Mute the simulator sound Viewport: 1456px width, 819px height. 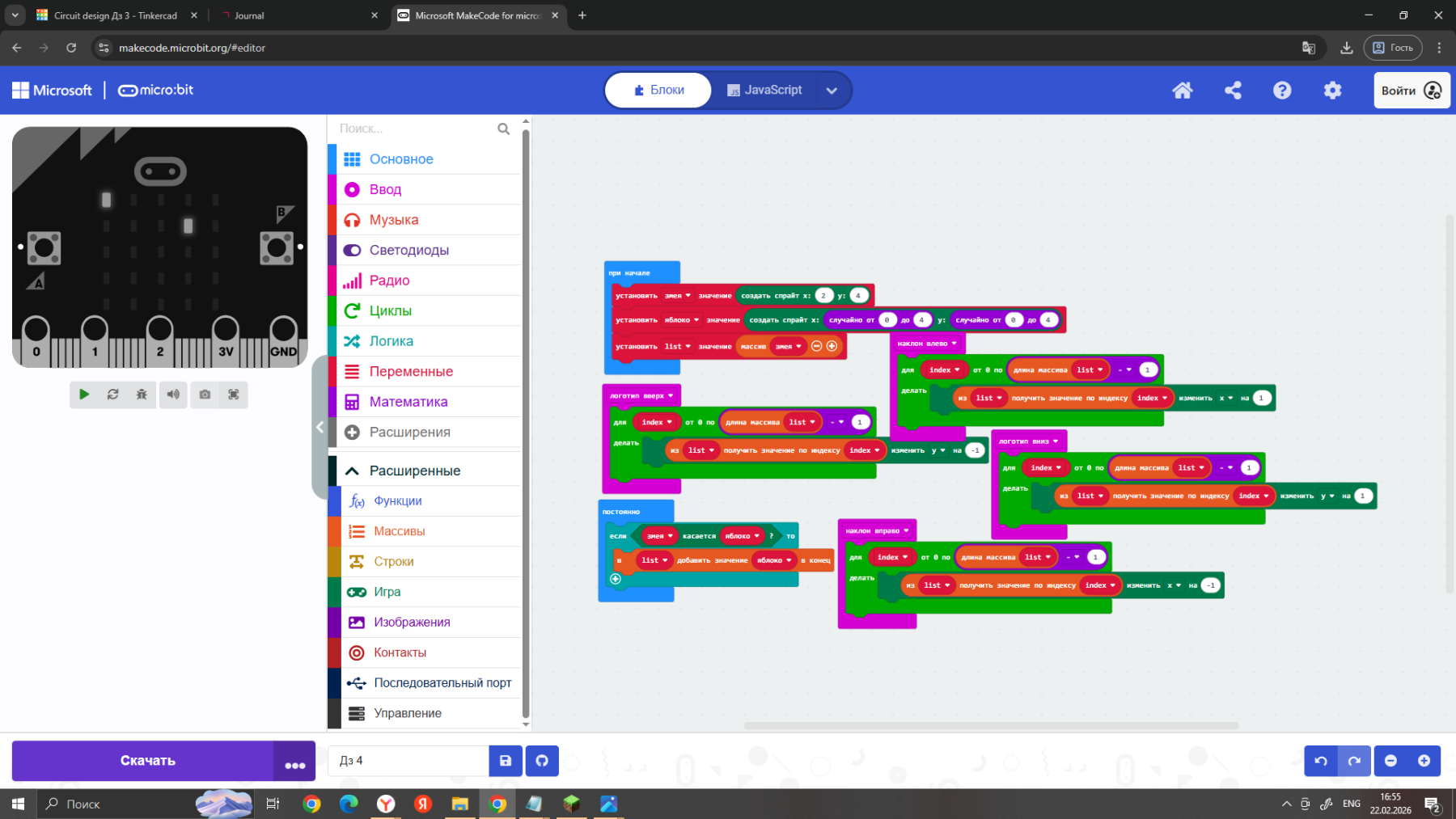[173, 395]
